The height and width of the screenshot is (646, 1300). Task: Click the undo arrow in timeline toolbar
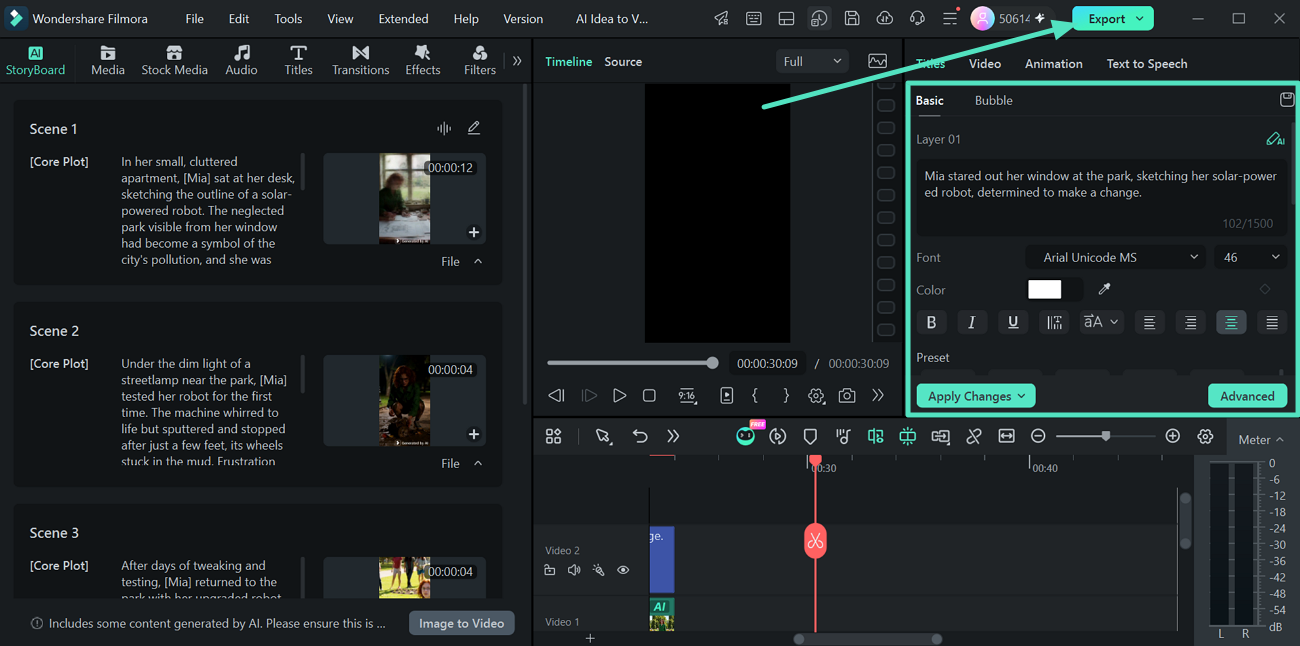pyautogui.click(x=640, y=437)
